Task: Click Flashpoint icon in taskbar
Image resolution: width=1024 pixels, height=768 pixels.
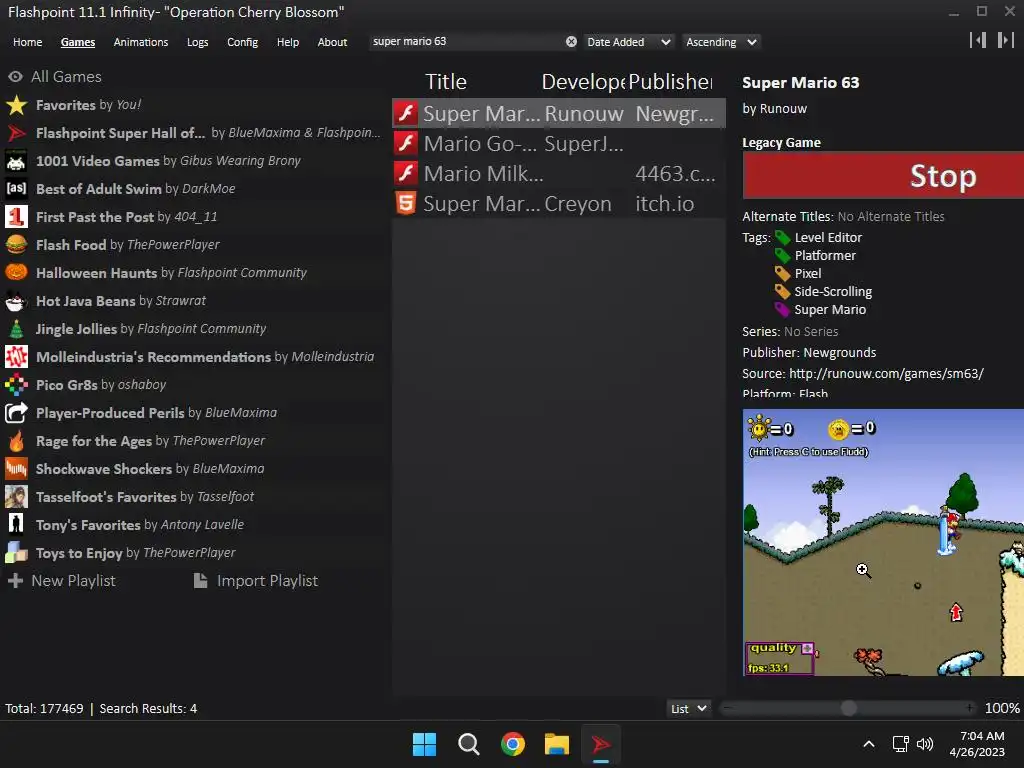Action: pos(601,744)
